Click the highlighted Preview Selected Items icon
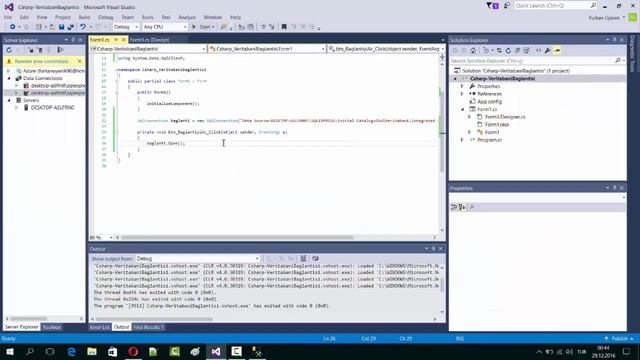Image resolution: width=640 pixels, height=360 pixels. tap(557, 51)
